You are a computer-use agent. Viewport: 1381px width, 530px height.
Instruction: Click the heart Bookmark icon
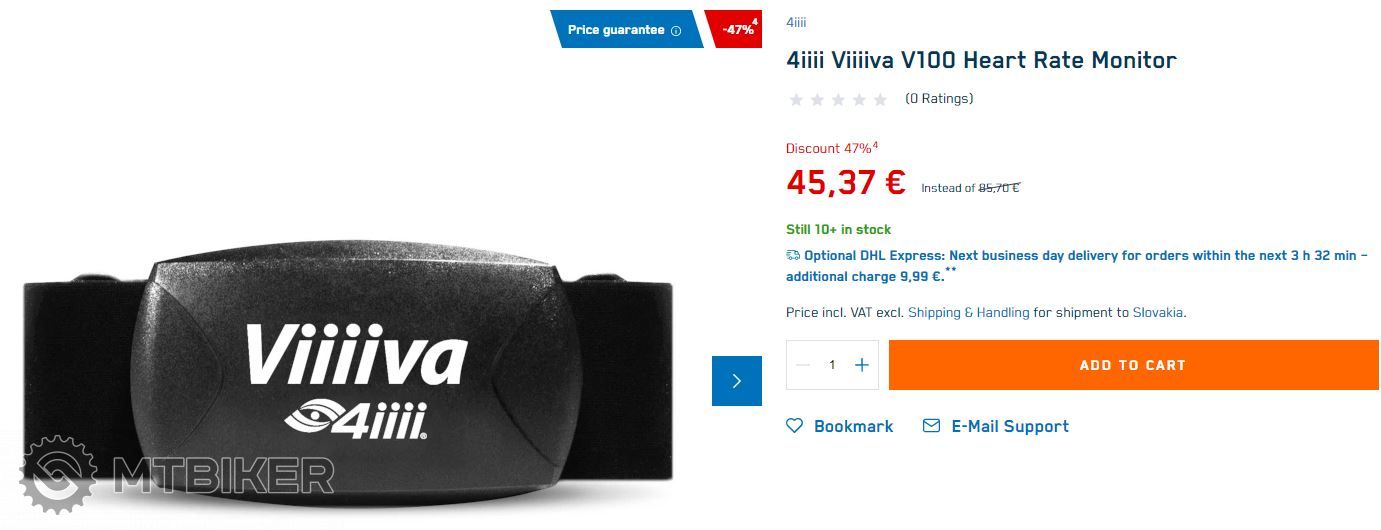pyautogui.click(x=795, y=426)
